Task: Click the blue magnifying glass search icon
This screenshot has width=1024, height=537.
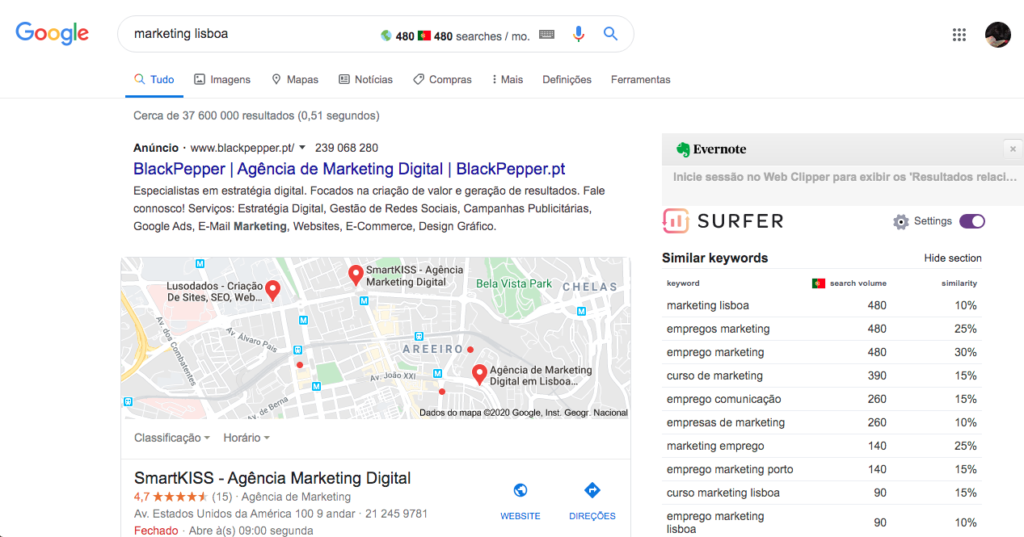Action: (x=610, y=34)
